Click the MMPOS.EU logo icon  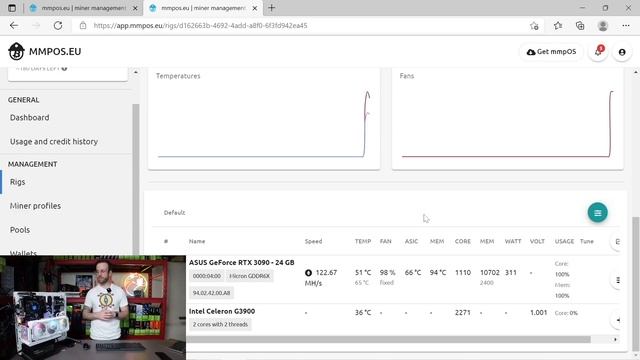click(16, 51)
